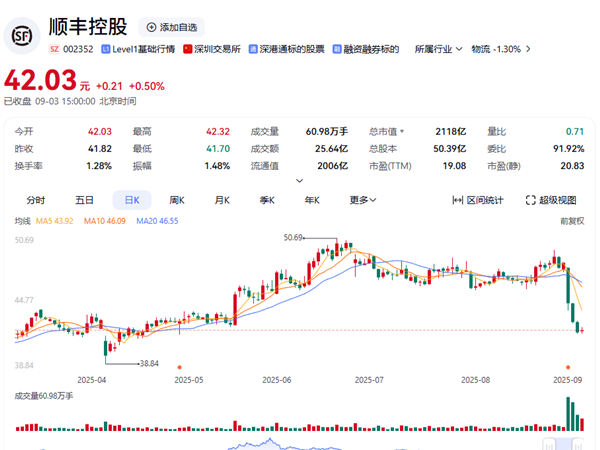600x450 pixels.
Task: Click the 50.69 high price annotation
Action: [x=293, y=238]
